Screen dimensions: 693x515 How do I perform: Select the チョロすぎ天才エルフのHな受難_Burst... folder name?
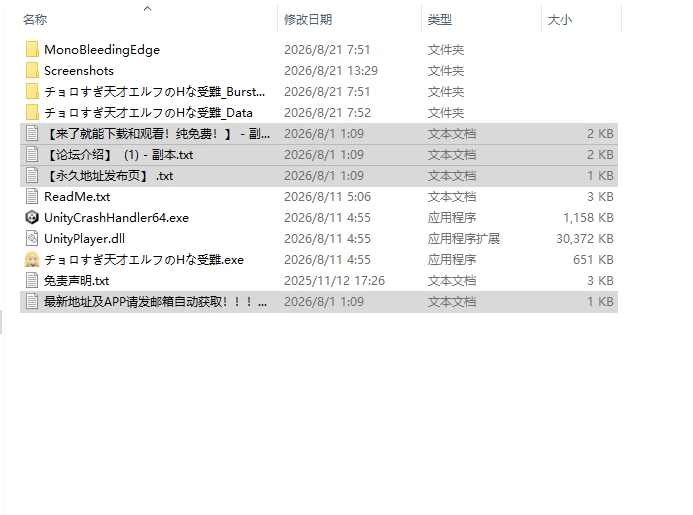(155, 92)
